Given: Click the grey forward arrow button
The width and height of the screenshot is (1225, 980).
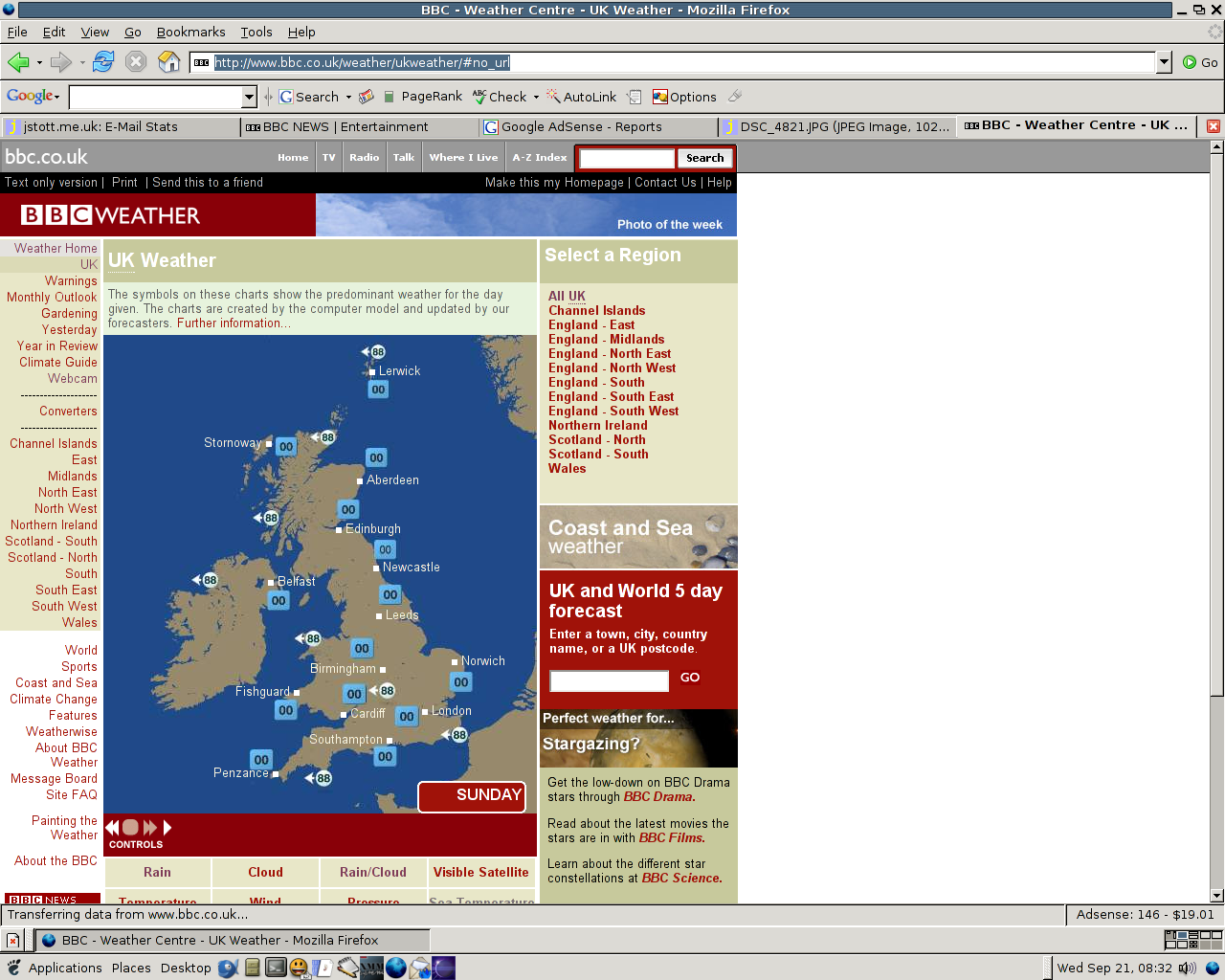Looking at the screenshot, I should coord(61,62).
